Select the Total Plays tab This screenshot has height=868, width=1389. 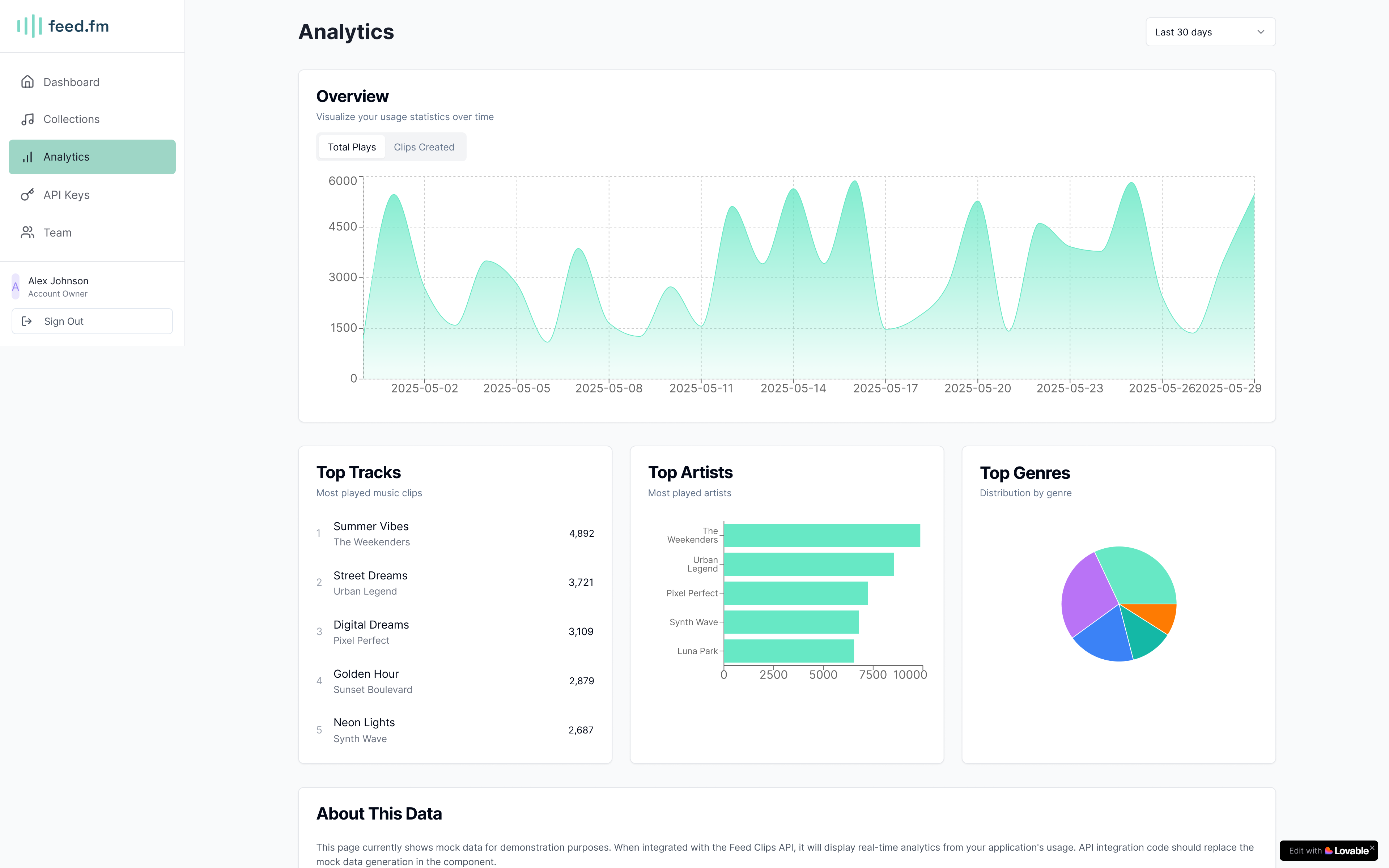click(351, 147)
